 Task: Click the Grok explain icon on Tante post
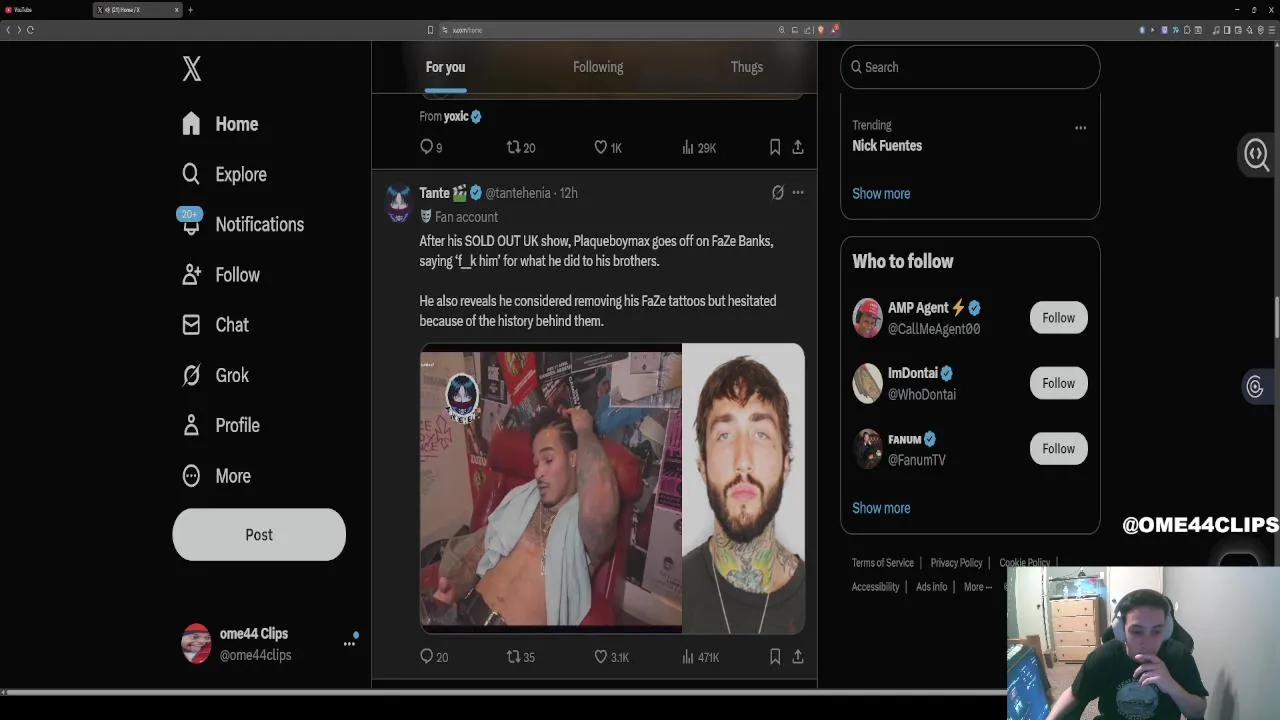[777, 192]
